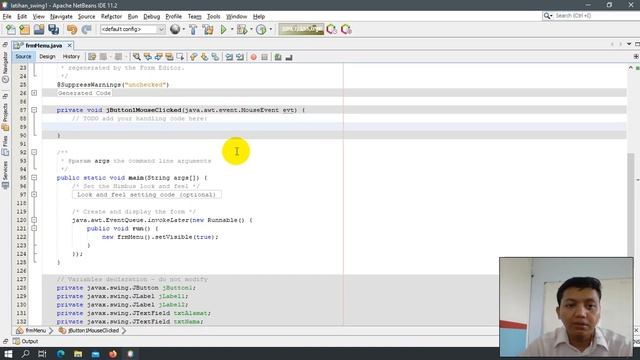The image size is (640, 360).
Task: Click the Output tab at the bottom
Action: (26, 341)
